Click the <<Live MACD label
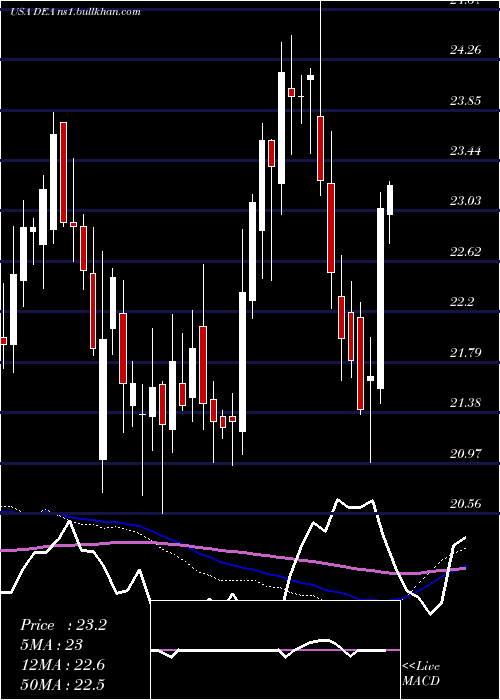The height and width of the screenshot is (700, 500). pyautogui.click(x=421, y=673)
